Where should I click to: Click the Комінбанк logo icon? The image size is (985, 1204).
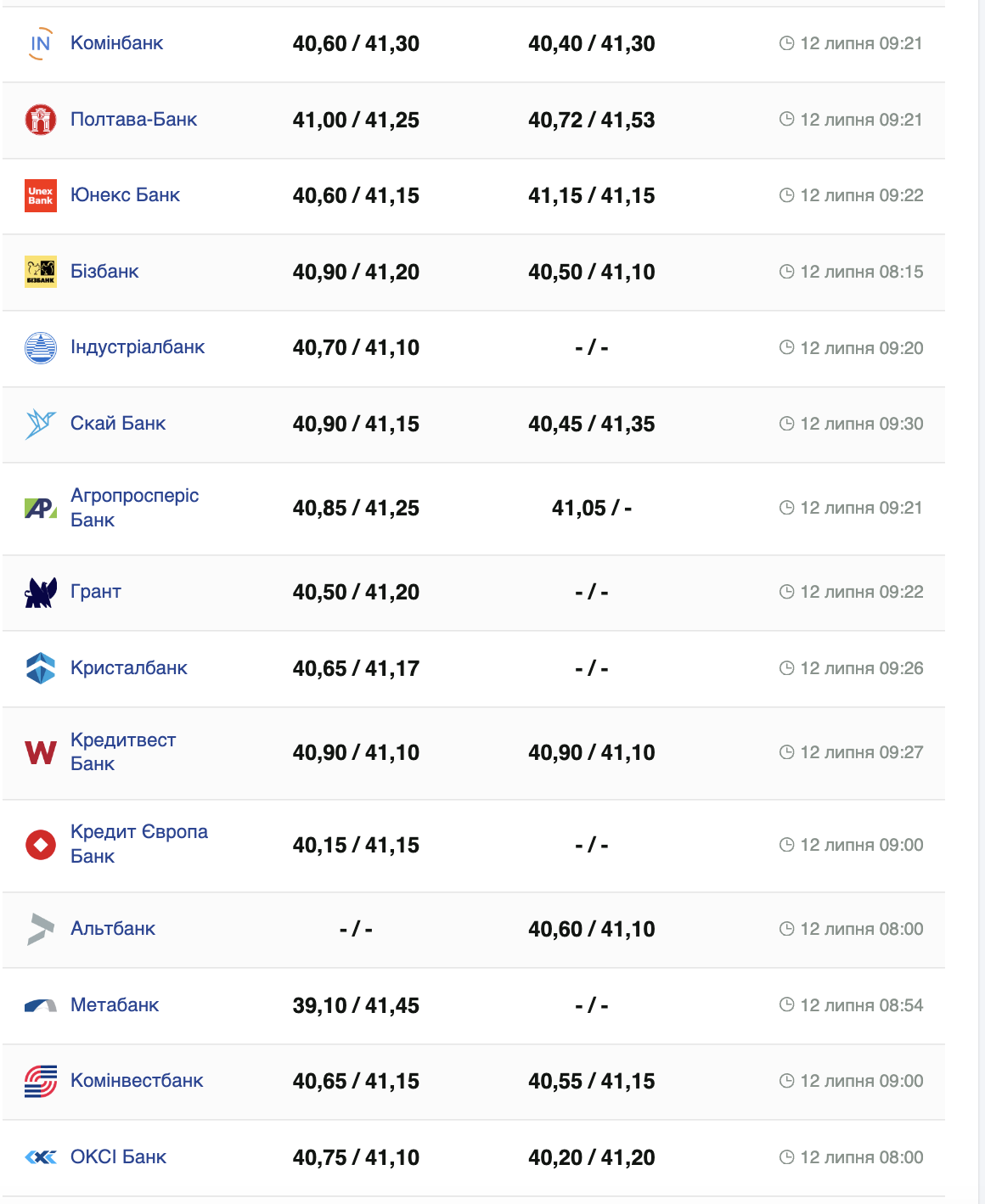coord(40,43)
